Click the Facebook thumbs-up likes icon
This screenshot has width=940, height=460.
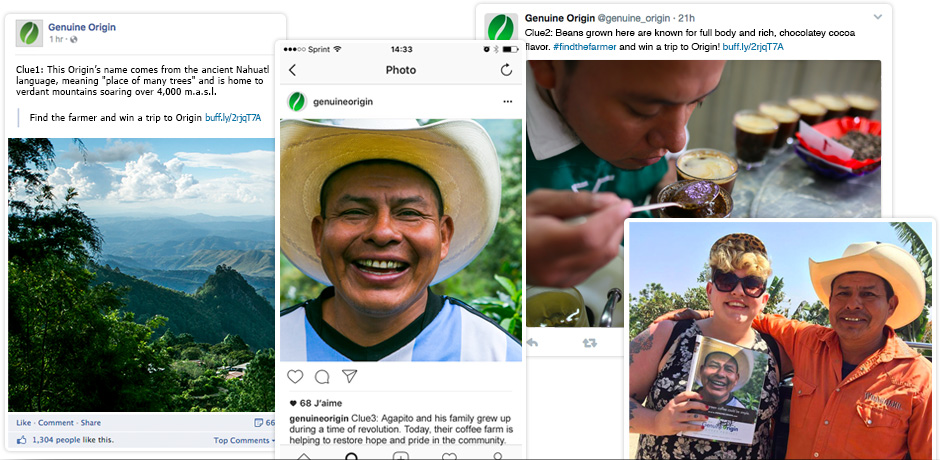pos(22,440)
